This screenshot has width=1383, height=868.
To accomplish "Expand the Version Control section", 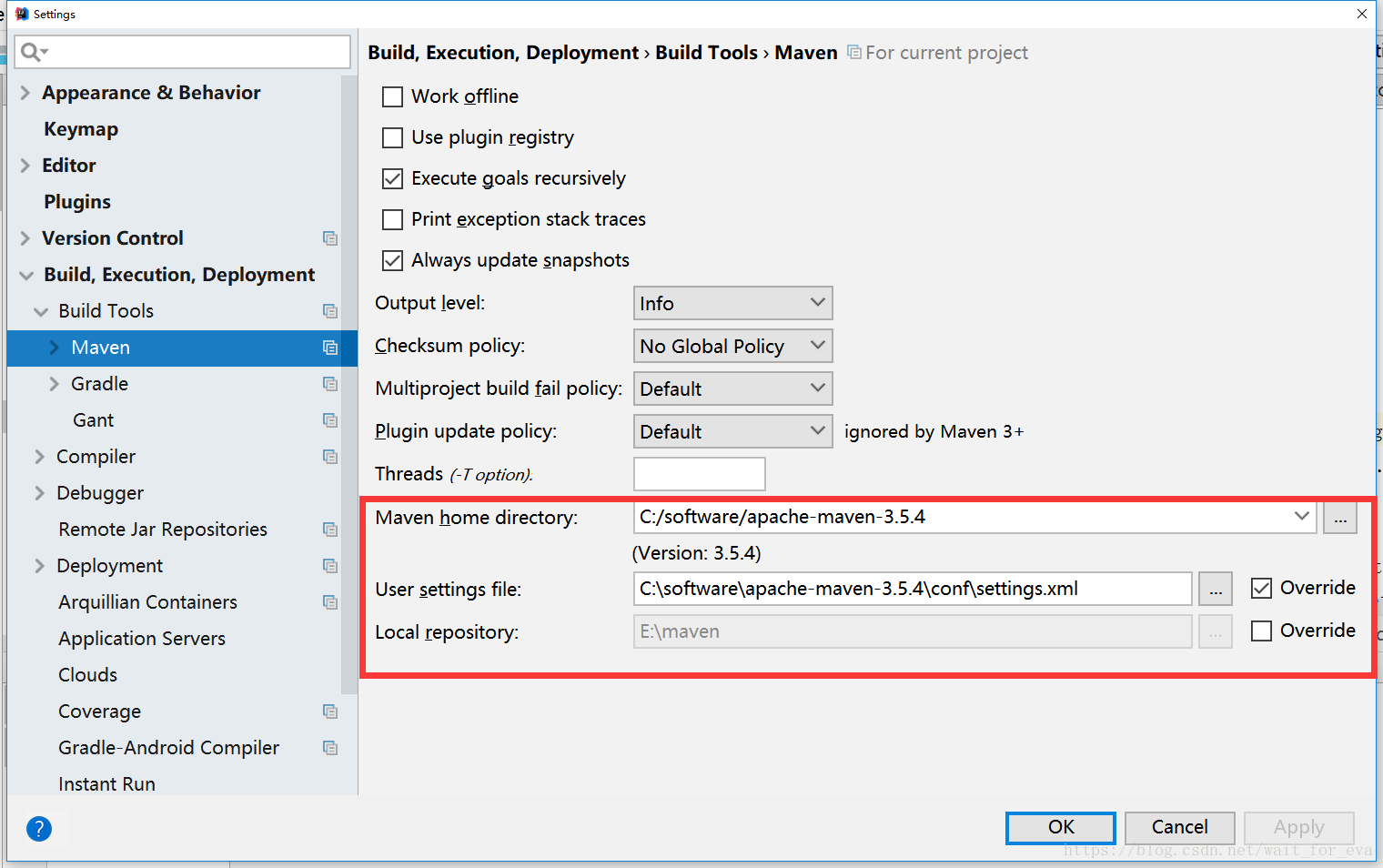I will click(25, 238).
